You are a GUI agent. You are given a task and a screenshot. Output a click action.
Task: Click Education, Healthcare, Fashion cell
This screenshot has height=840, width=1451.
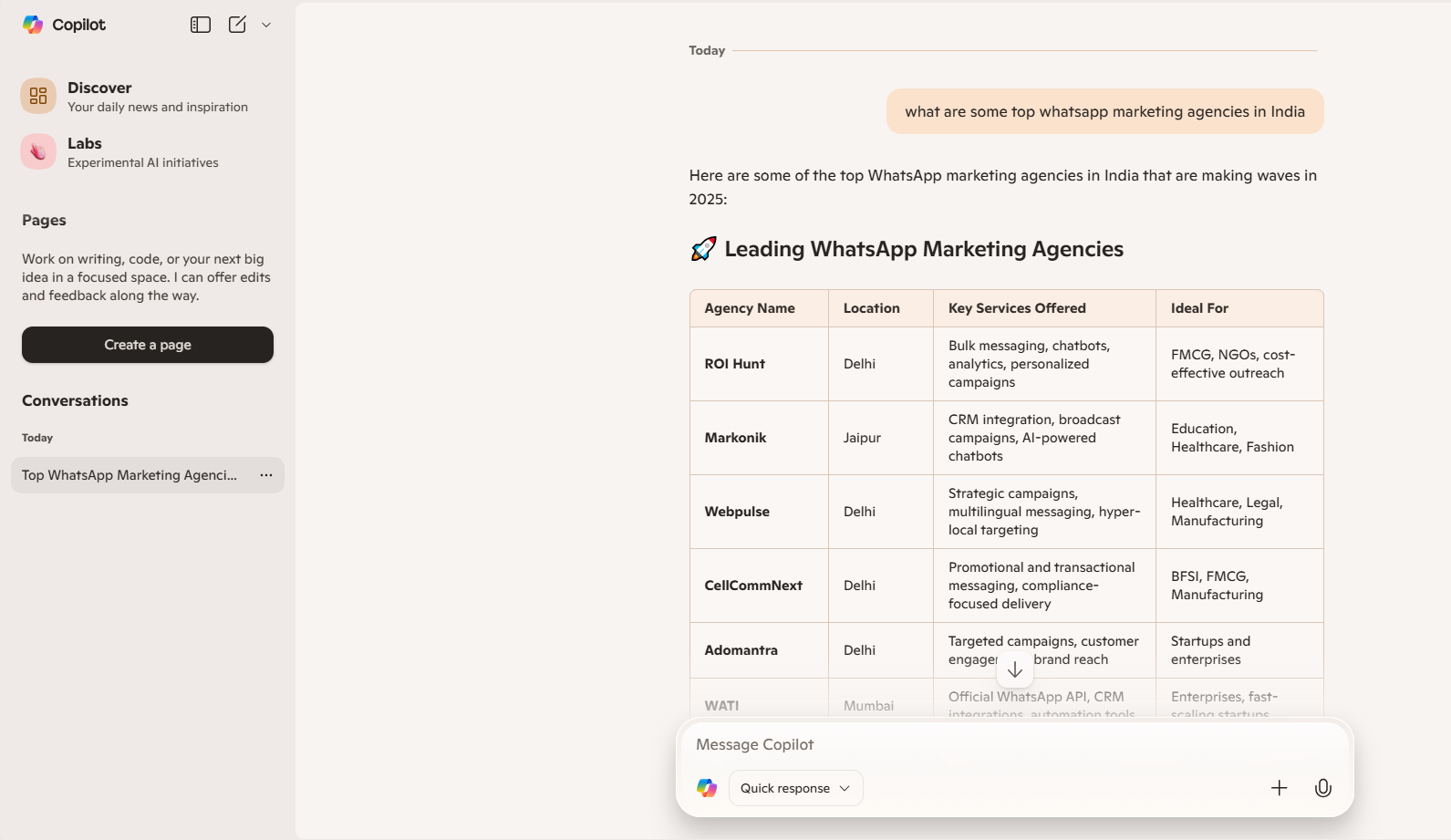tap(1239, 438)
